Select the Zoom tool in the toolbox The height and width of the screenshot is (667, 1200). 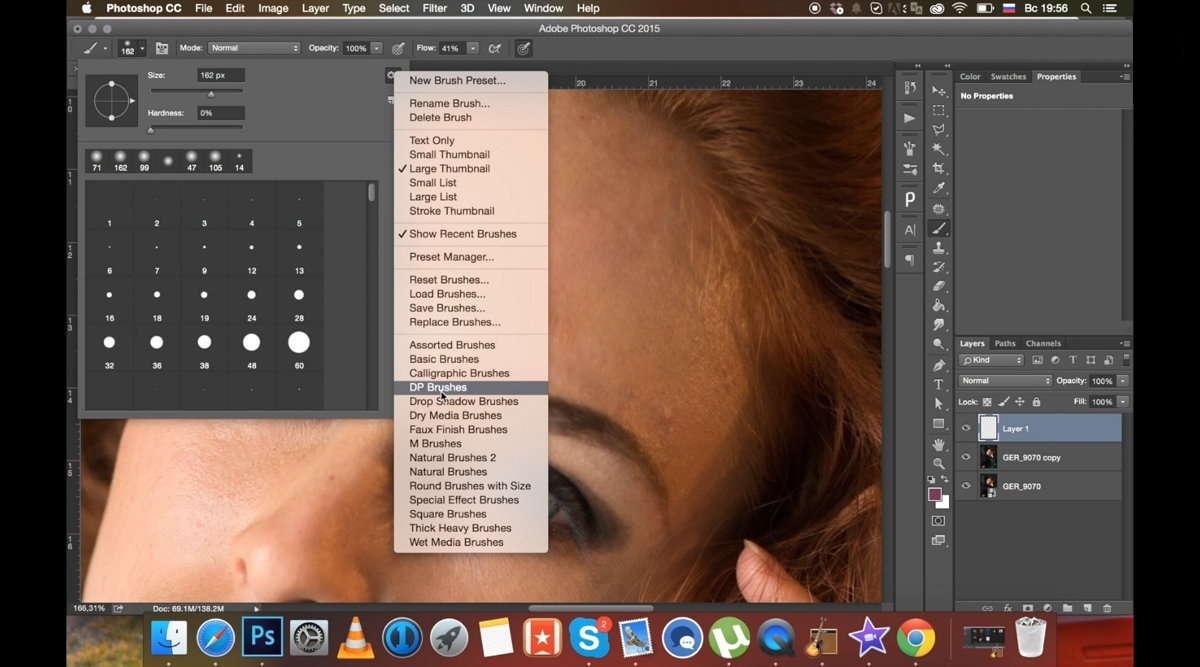pyautogui.click(x=938, y=463)
